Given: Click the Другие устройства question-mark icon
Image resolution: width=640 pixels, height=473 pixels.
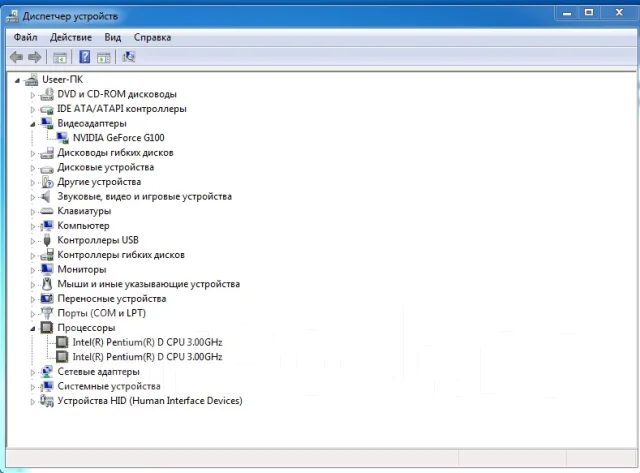Looking at the screenshot, I should 47,182.
